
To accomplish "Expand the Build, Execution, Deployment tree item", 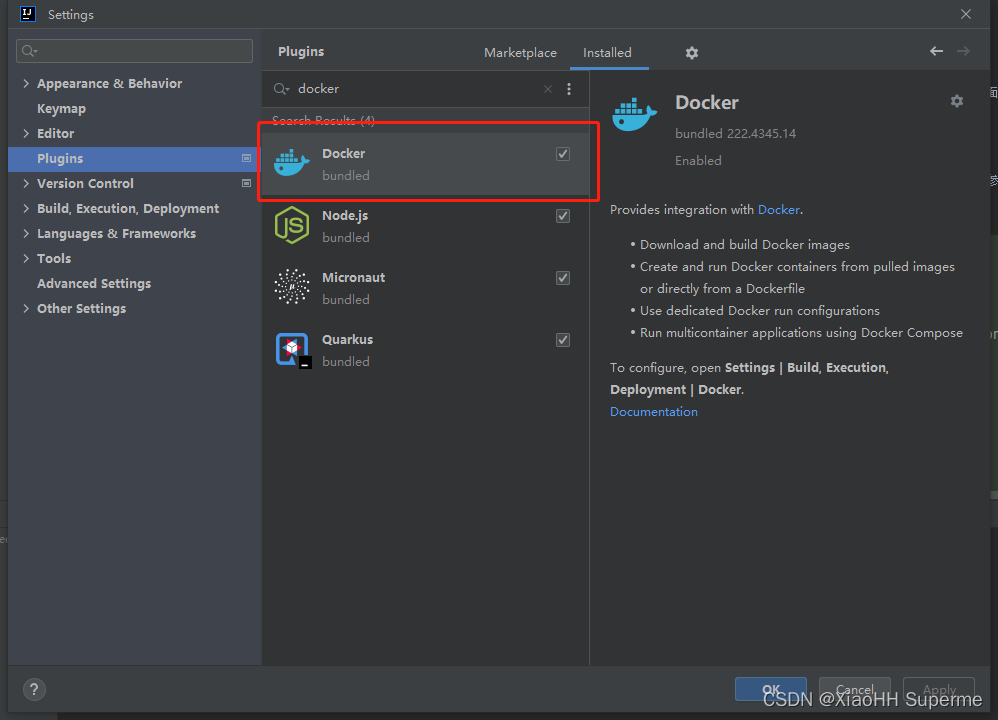I will coord(25,208).
